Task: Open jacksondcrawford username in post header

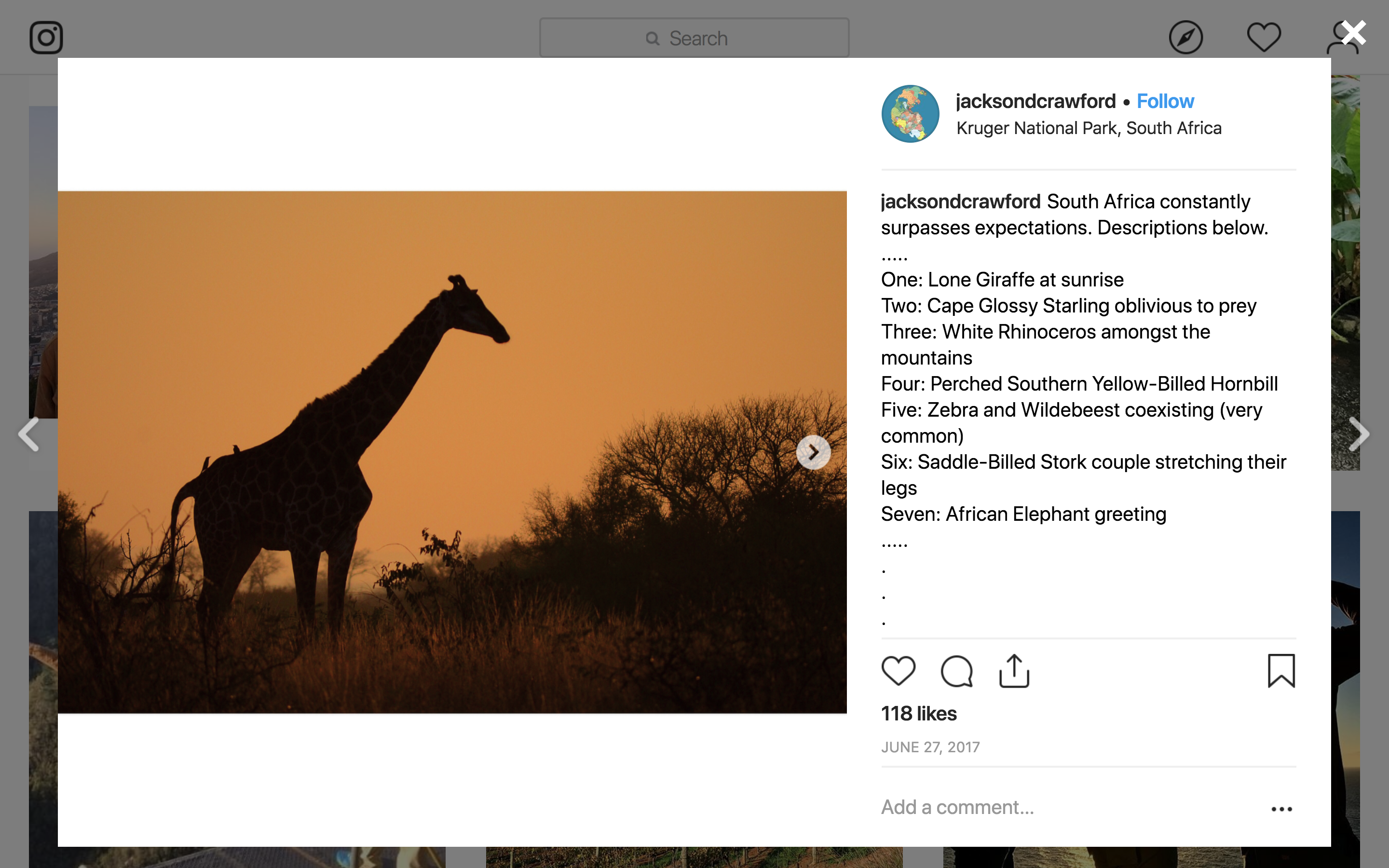Action: pyautogui.click(x=1035, y=102)
